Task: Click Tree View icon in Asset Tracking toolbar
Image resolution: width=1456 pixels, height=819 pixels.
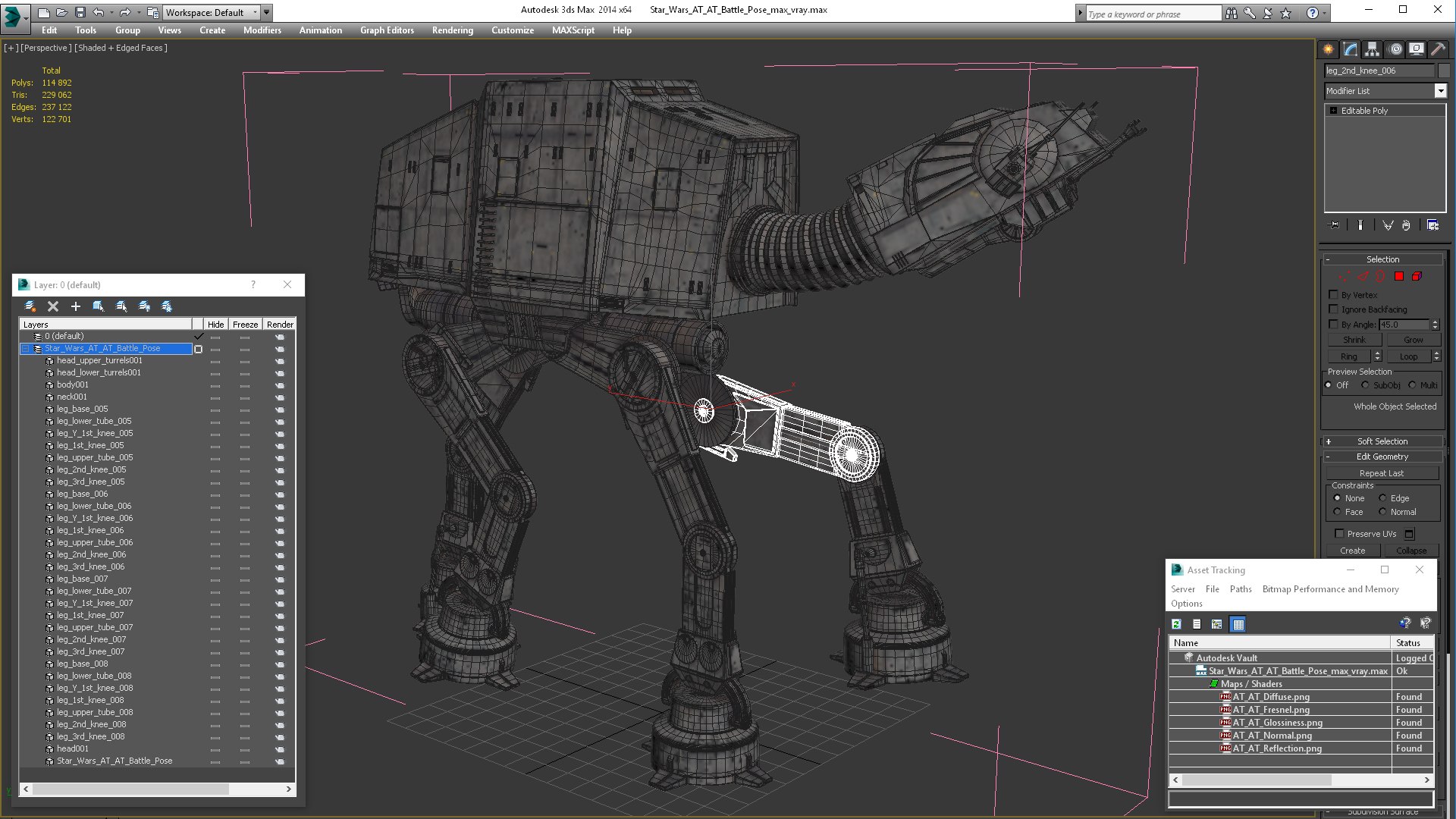Action: pyautogui.click(x=1217, y=624)
